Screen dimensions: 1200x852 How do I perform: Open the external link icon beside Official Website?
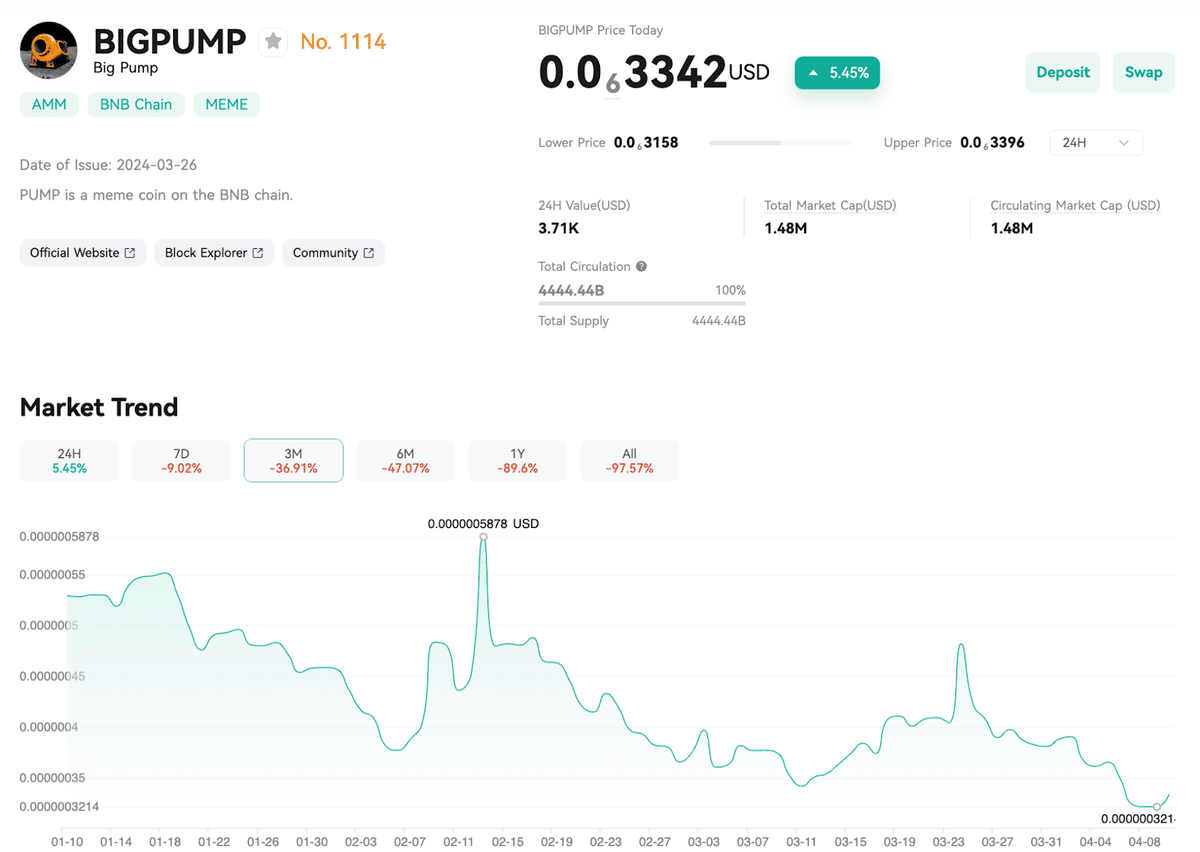[131, 252]
